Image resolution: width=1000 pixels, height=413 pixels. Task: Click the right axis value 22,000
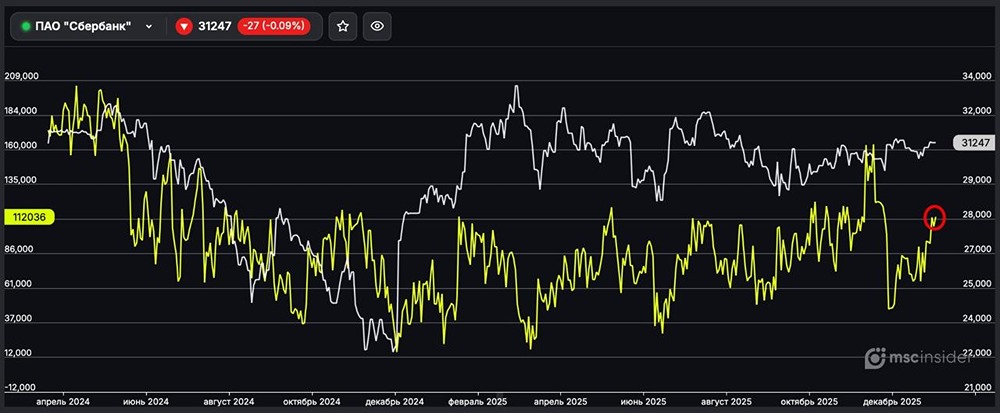pos(976,353)
